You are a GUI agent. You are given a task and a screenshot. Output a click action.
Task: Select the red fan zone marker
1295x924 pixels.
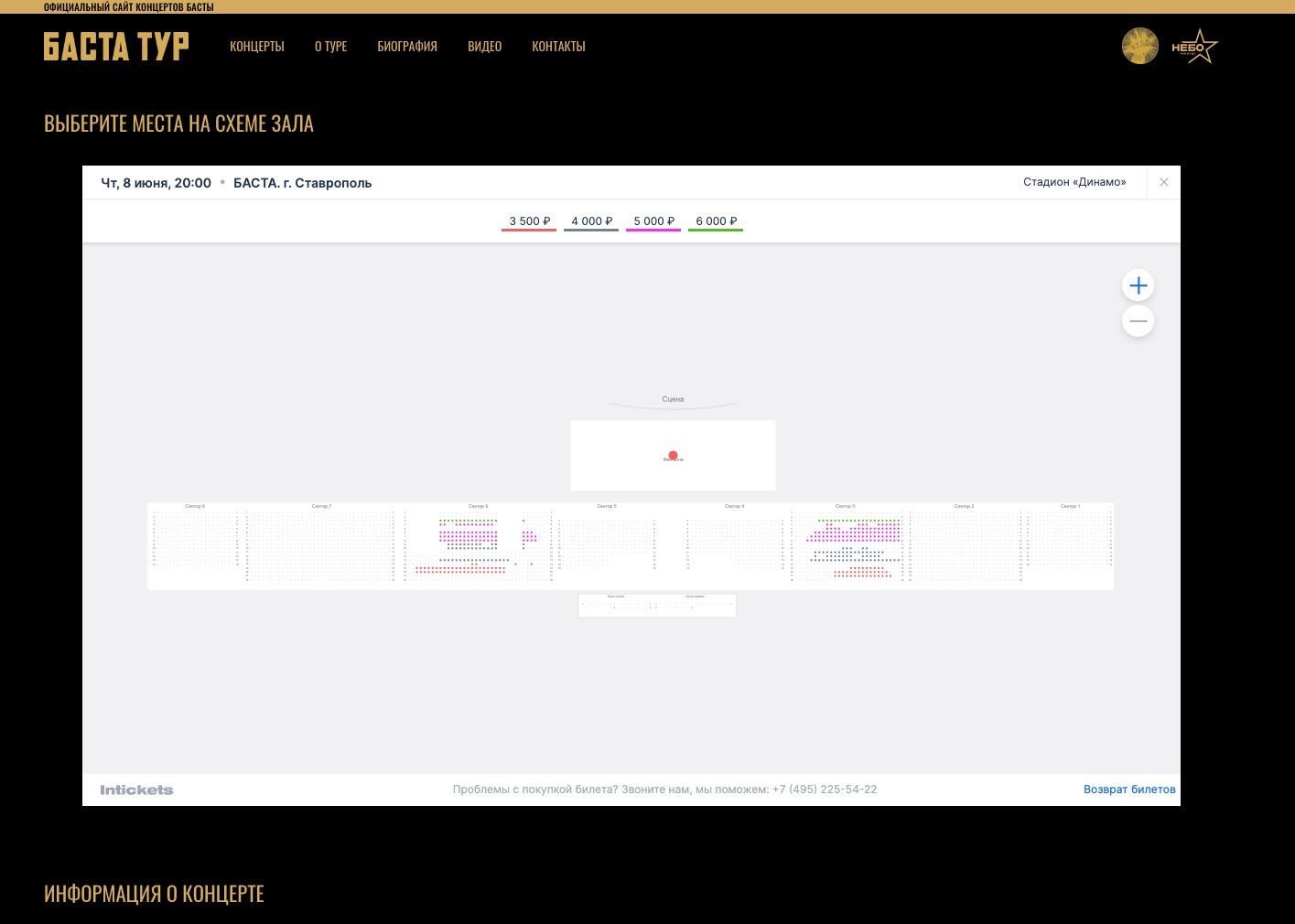point(673,456)
